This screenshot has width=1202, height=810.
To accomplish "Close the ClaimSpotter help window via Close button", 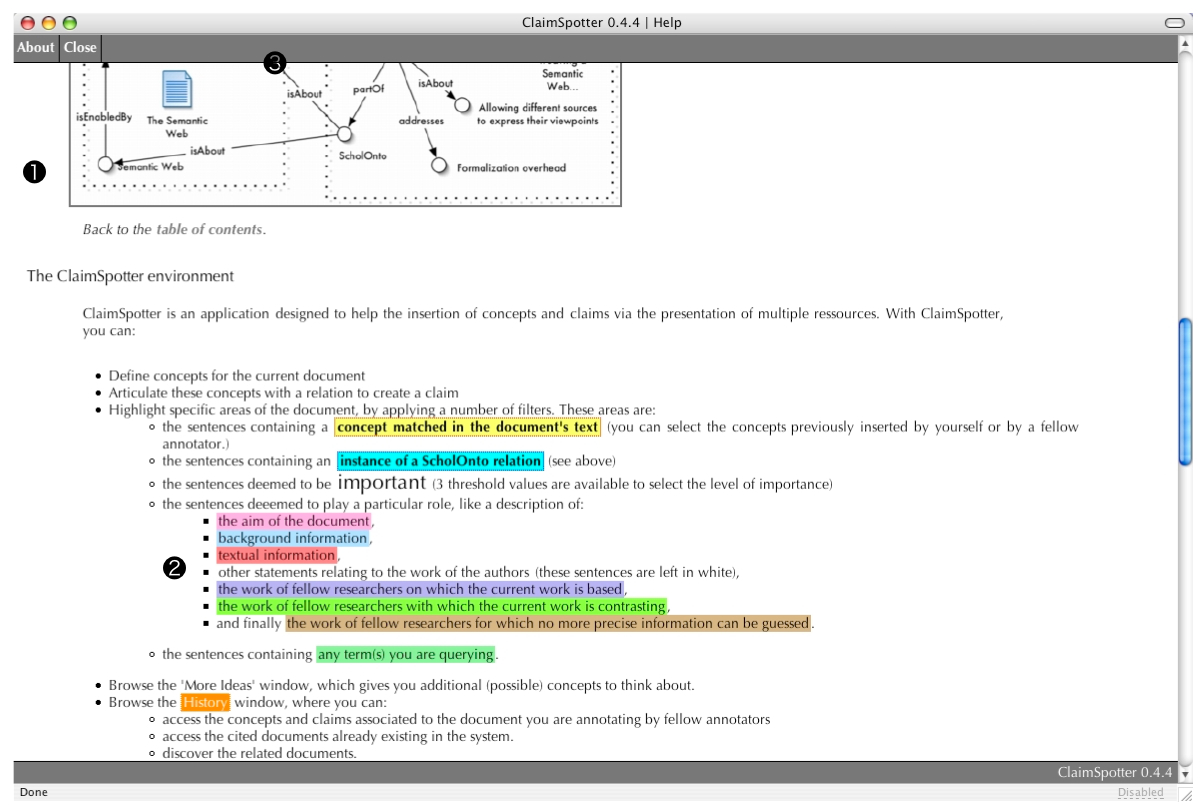I will point(80,47).
